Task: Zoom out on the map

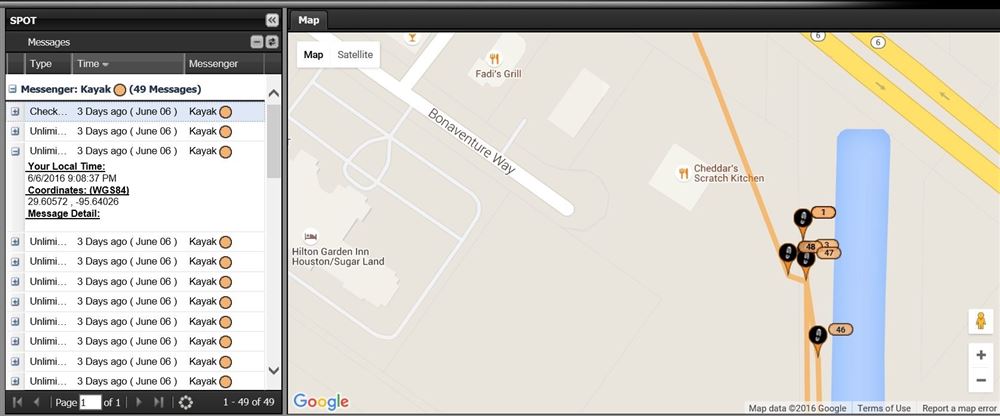Action: 981,381
